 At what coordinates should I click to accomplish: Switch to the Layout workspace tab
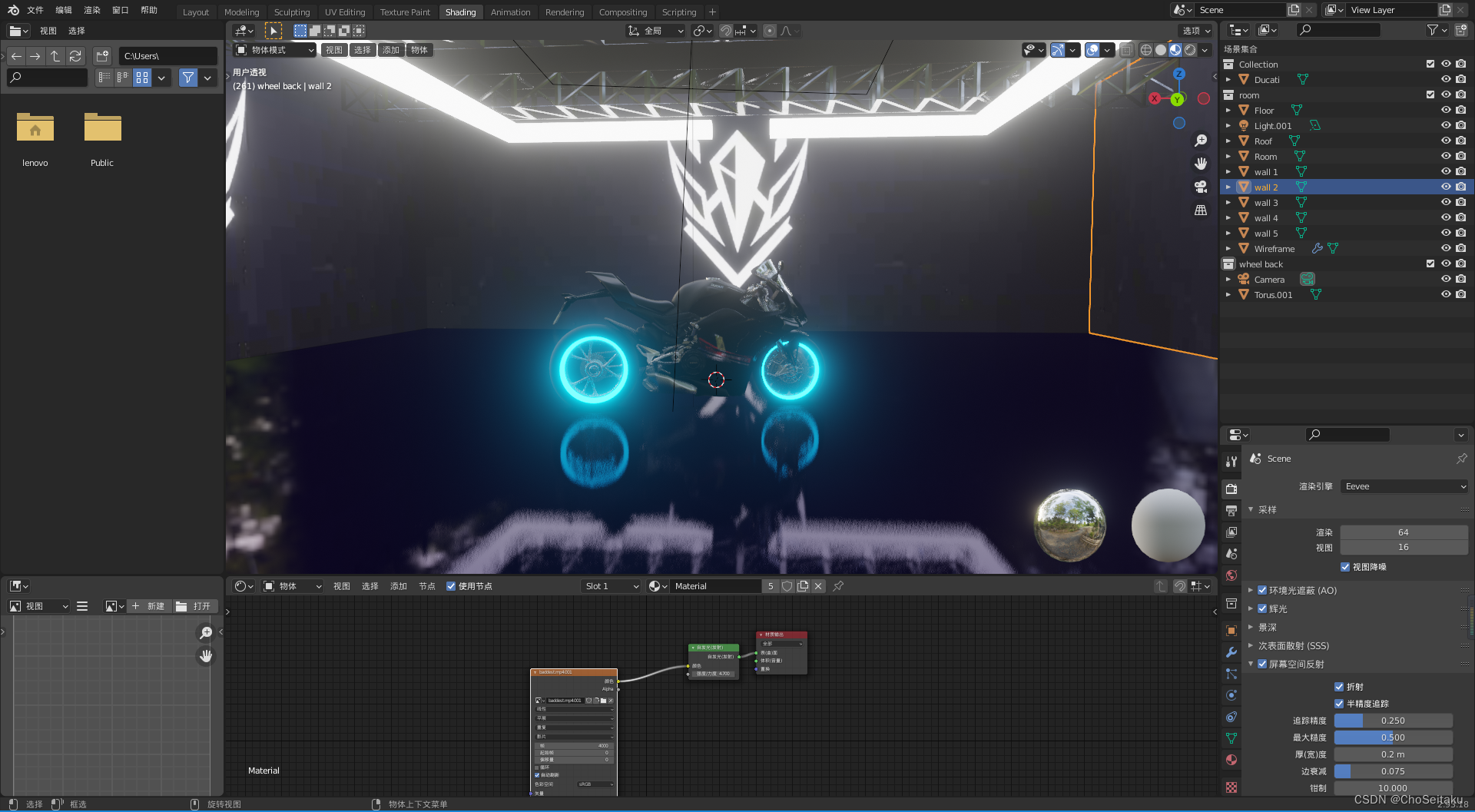196,12
